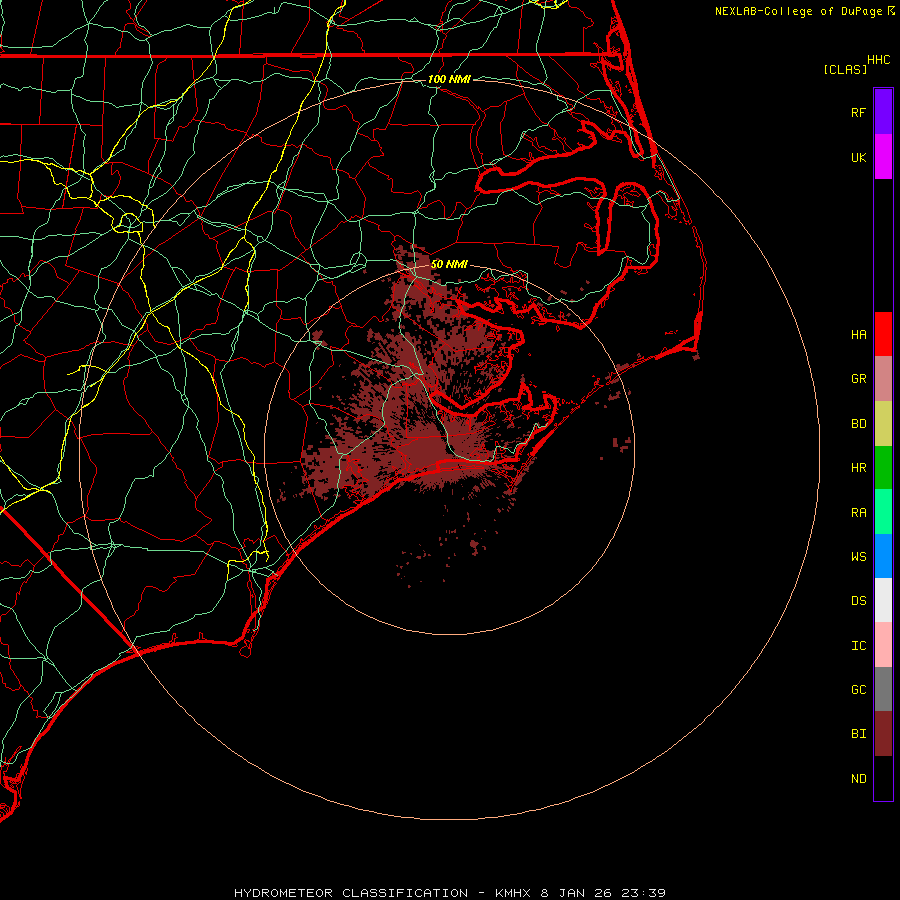Click the DS legend label
The width and height of the screenshot is (900, 900).
tap(858, 601)
